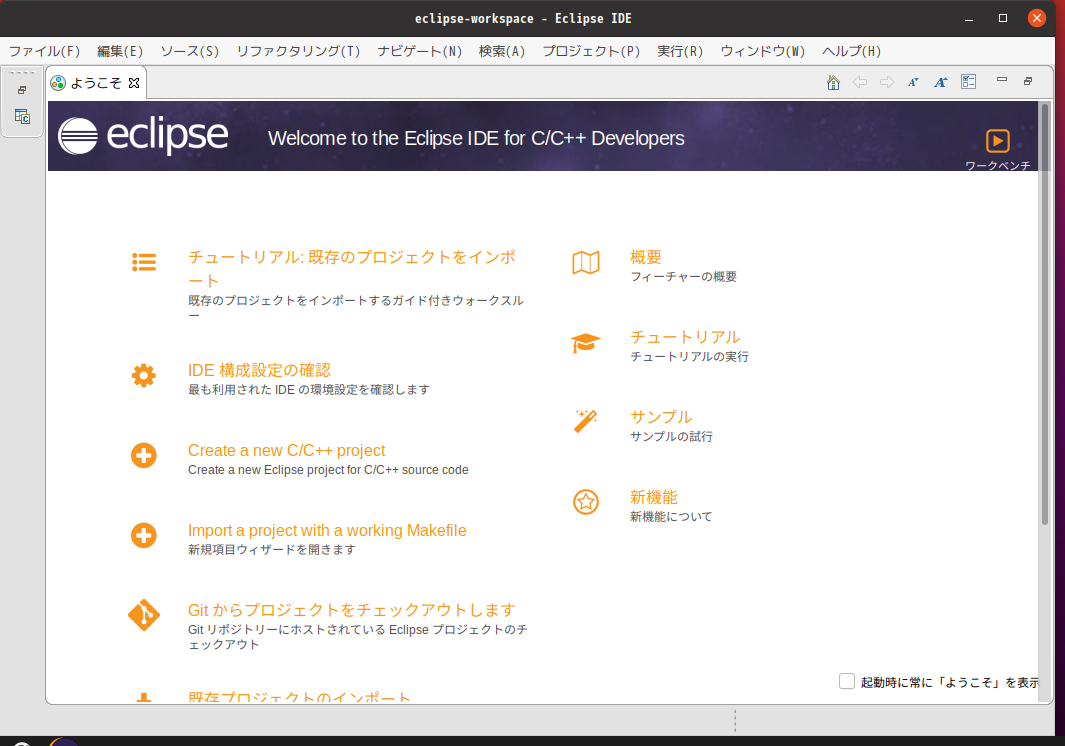The image size is (1065, 746).
Task: Open the 概要 overview link
Action: pos(645,257)
